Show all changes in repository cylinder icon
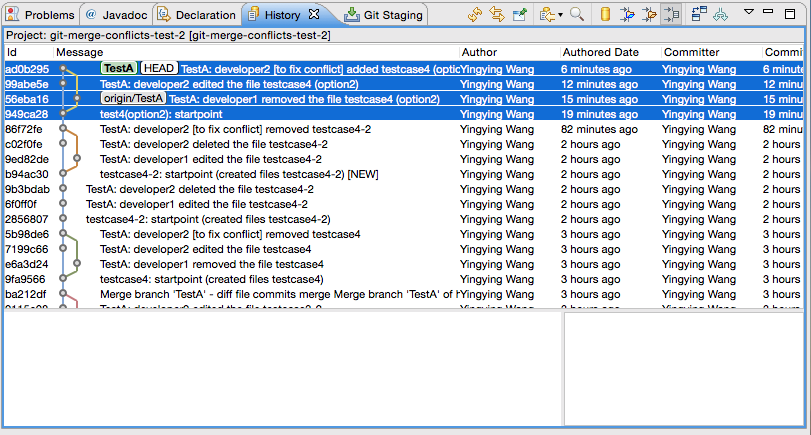Screen dimensions: 811x435 (x=605, y=14)
